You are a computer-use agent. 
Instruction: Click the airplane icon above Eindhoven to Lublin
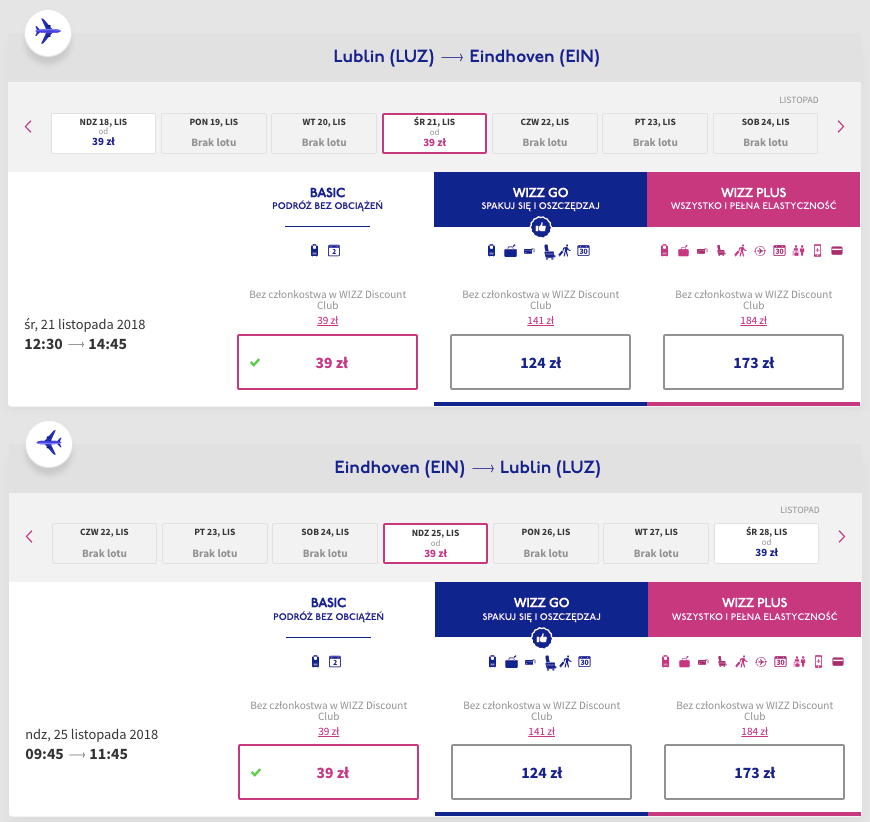tap(48, 442)
